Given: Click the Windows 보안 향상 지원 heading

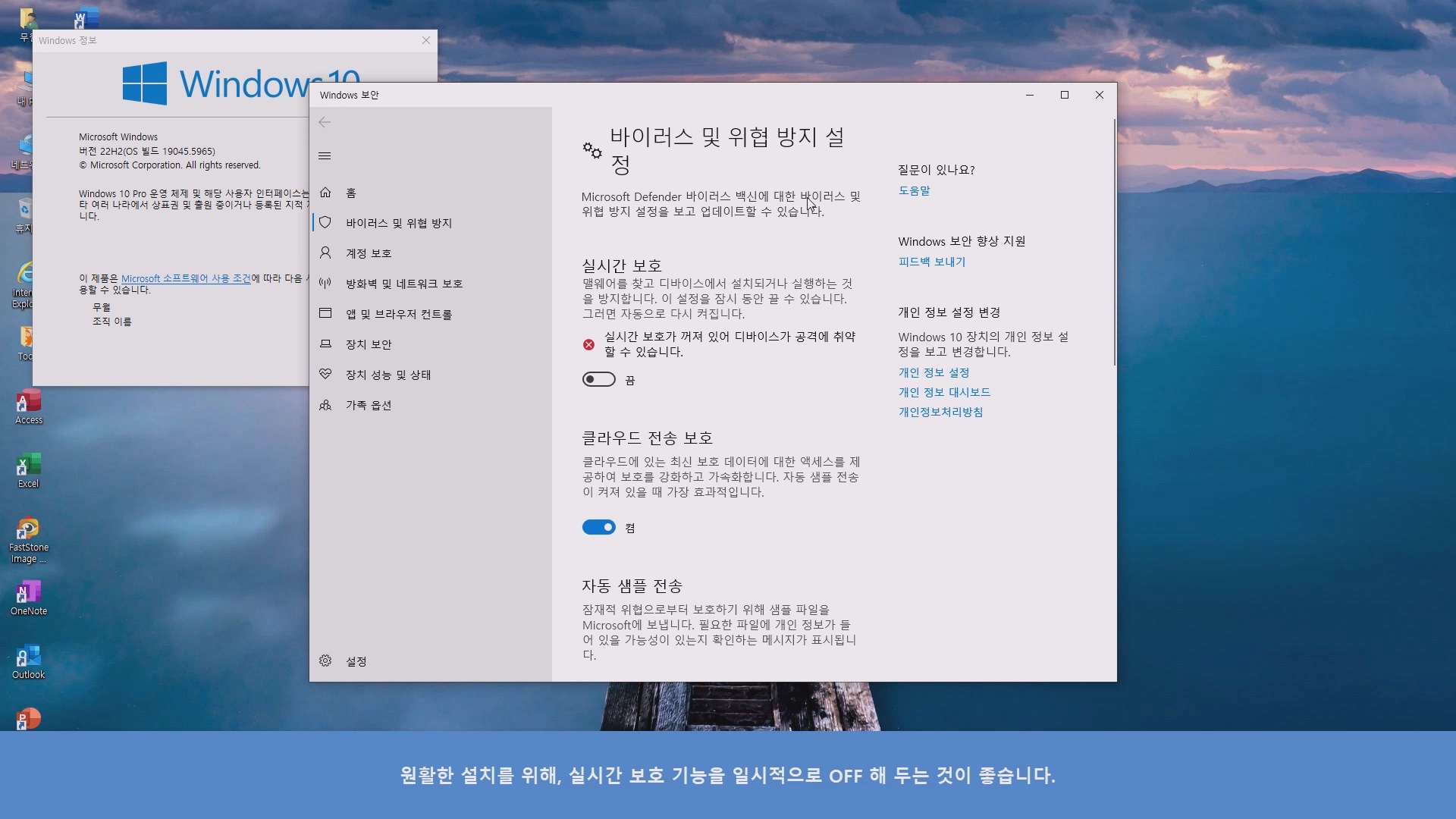Looking at the screenshot, I should [x=962, y=241].
